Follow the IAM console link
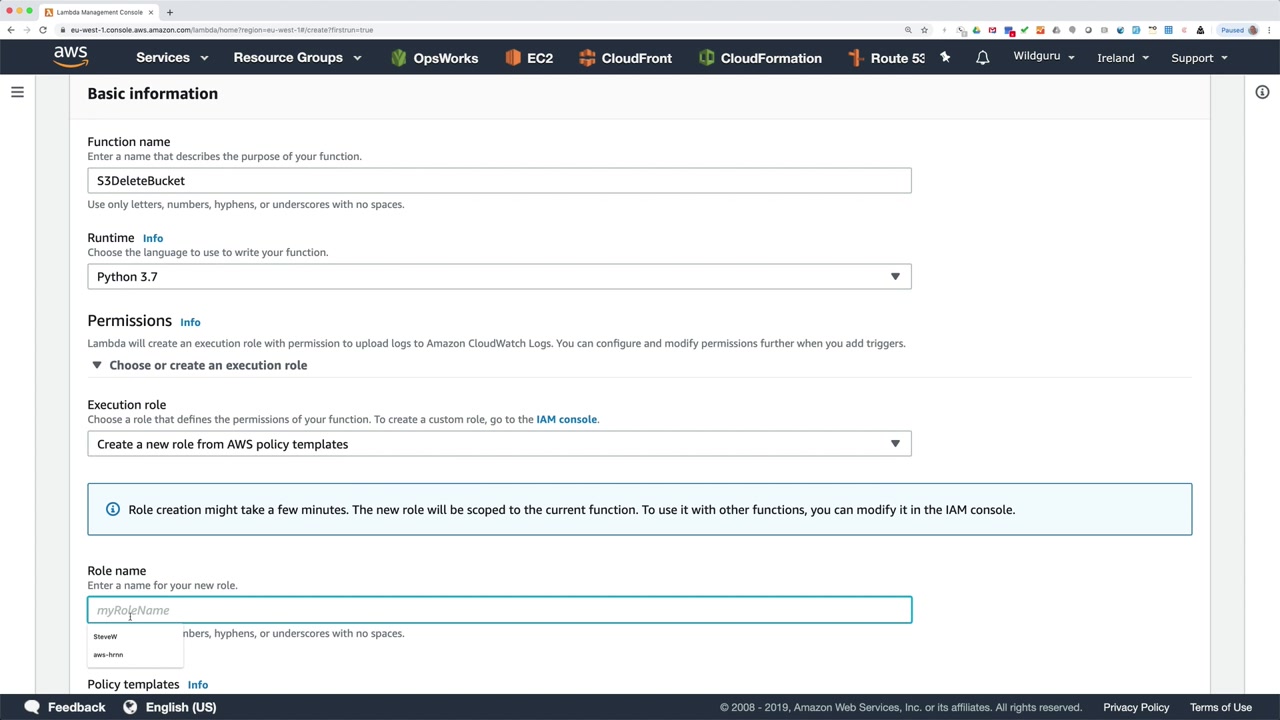1280x720 pixels. (x=566, y=419)
